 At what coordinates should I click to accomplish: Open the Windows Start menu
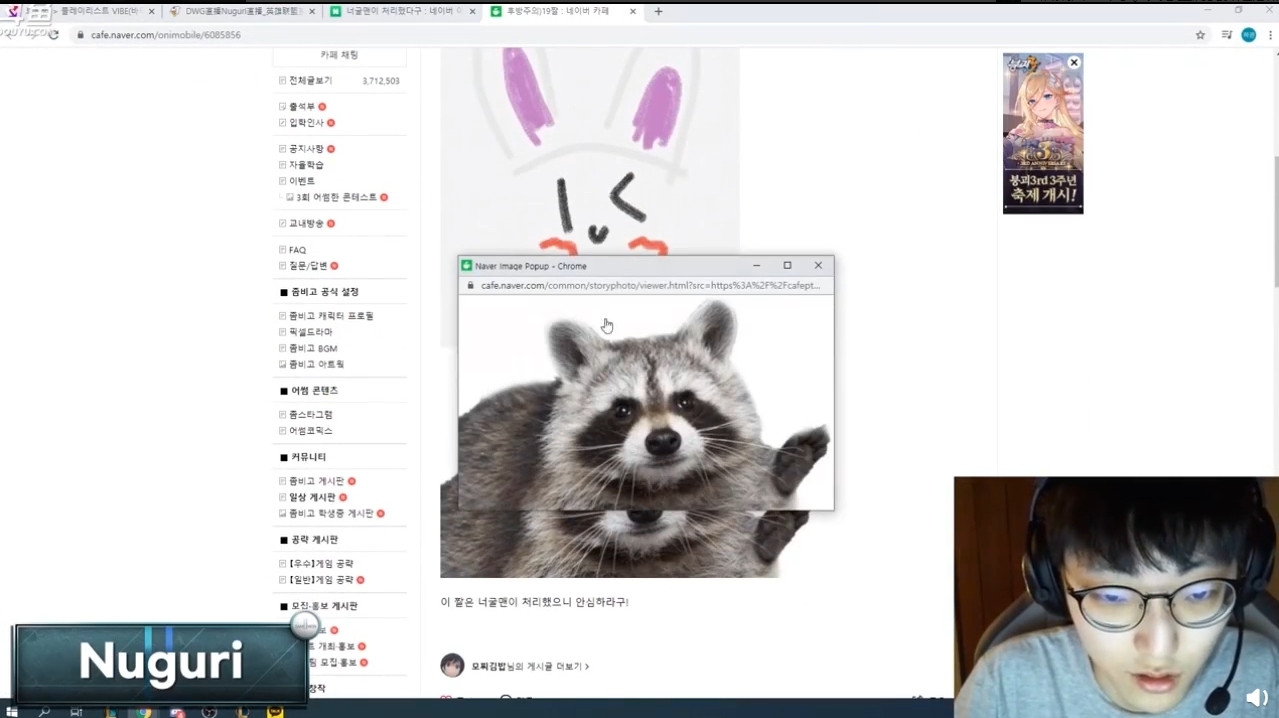coord(13,711)
